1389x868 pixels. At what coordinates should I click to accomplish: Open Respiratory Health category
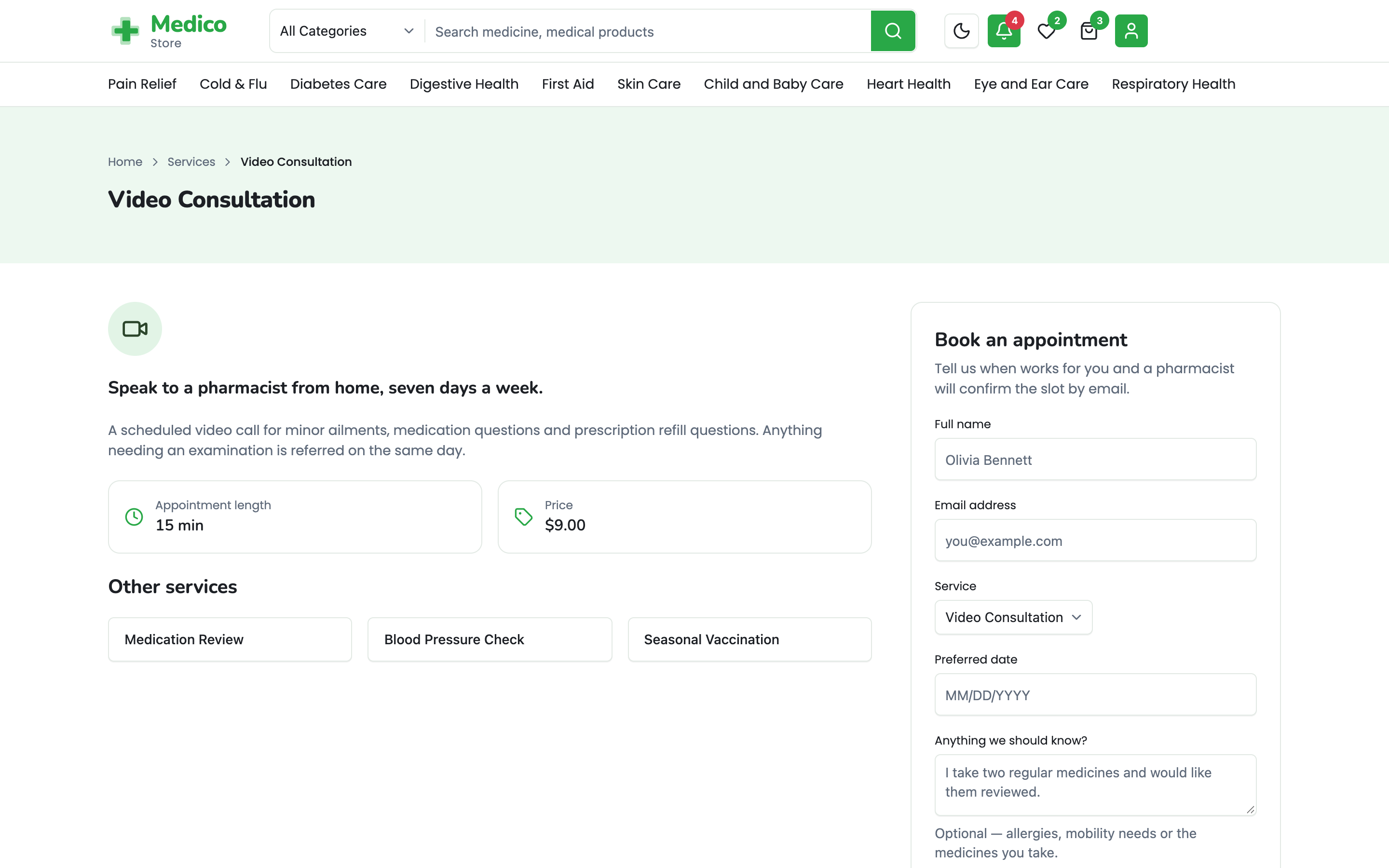point(1173,84)
